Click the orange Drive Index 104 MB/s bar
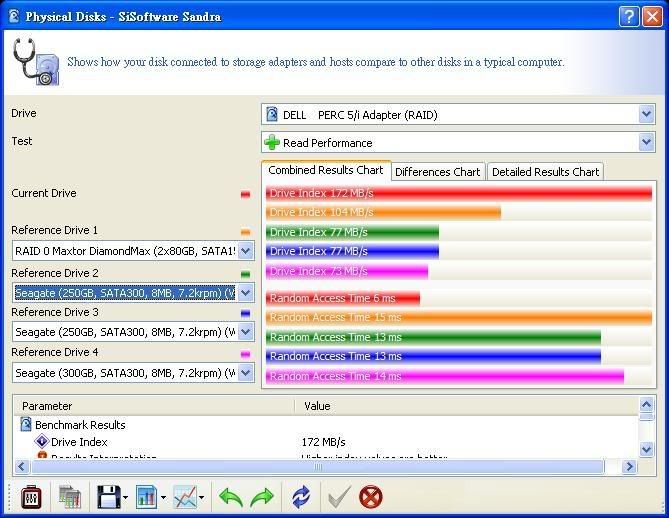The width and height of the screenshot is (669, 518). 383,212
